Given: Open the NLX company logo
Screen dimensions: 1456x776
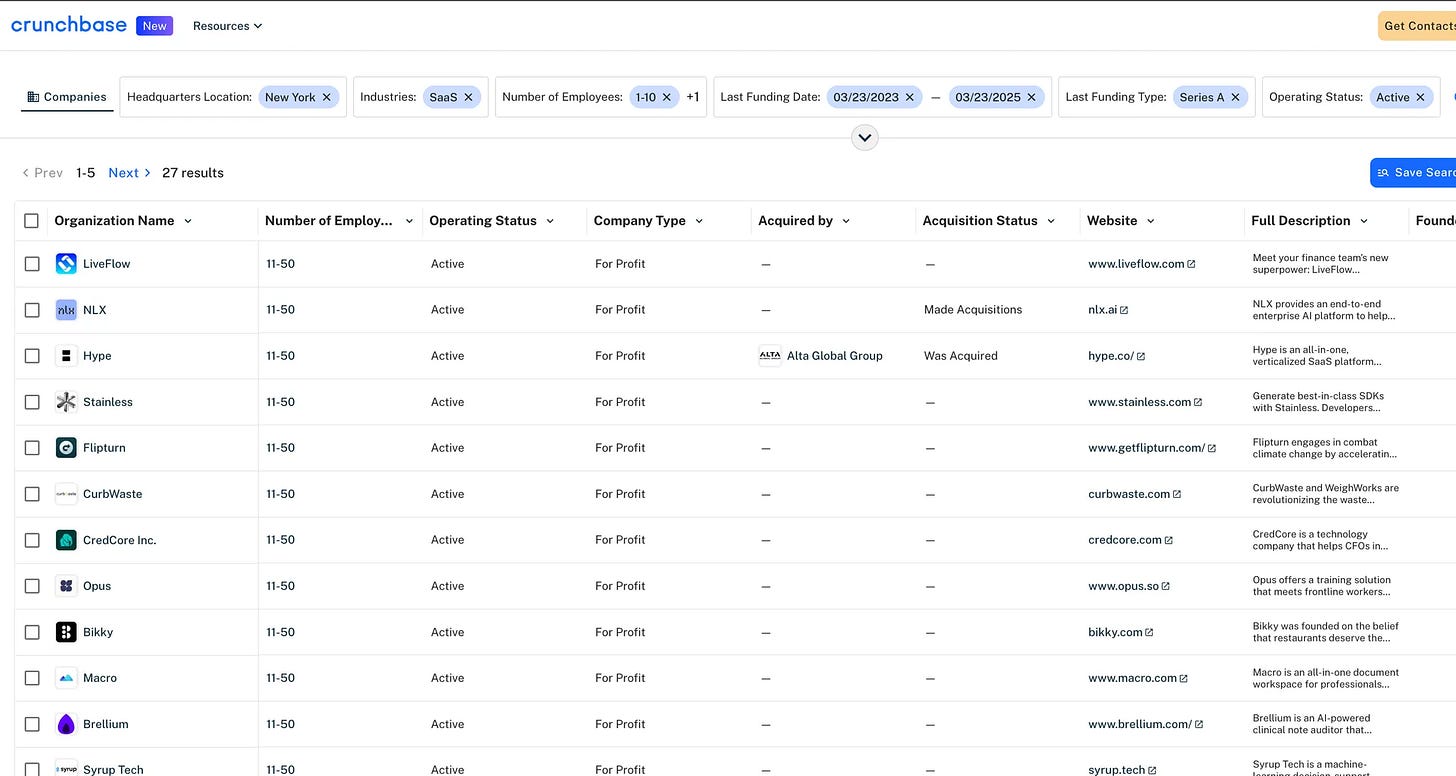Looking at the screenshot, I should pyautogui.click(x=66, y=310).
